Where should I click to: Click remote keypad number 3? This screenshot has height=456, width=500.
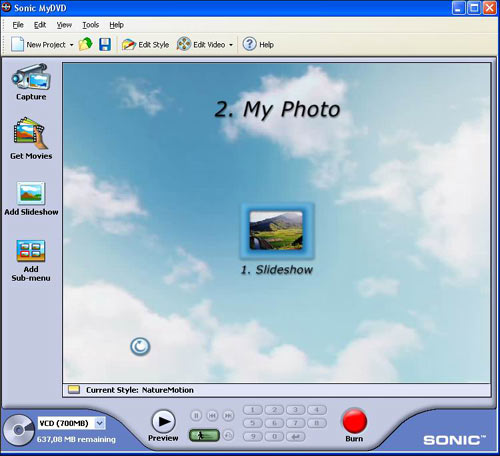295,410
